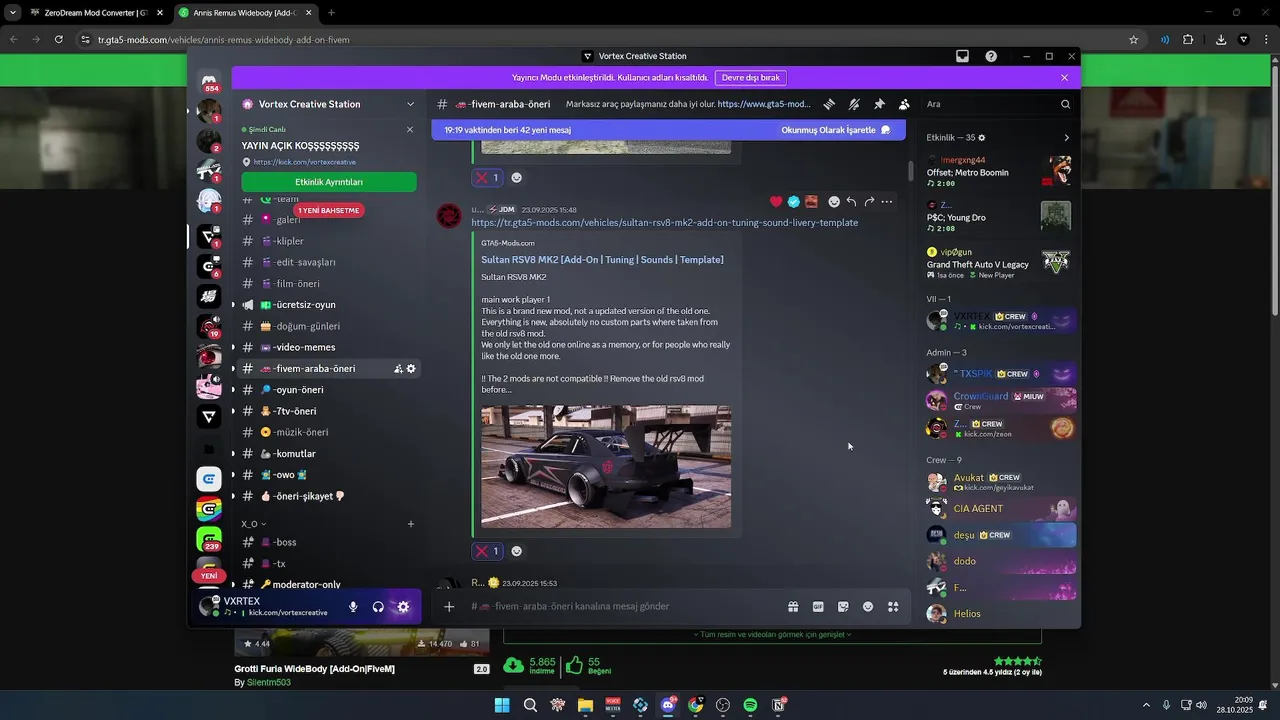Viewport: 1280px width, 720px height.
Task: Open tr.gta5-mods.com sultan-rsv8-mk2 message URL
Action: 665,223
